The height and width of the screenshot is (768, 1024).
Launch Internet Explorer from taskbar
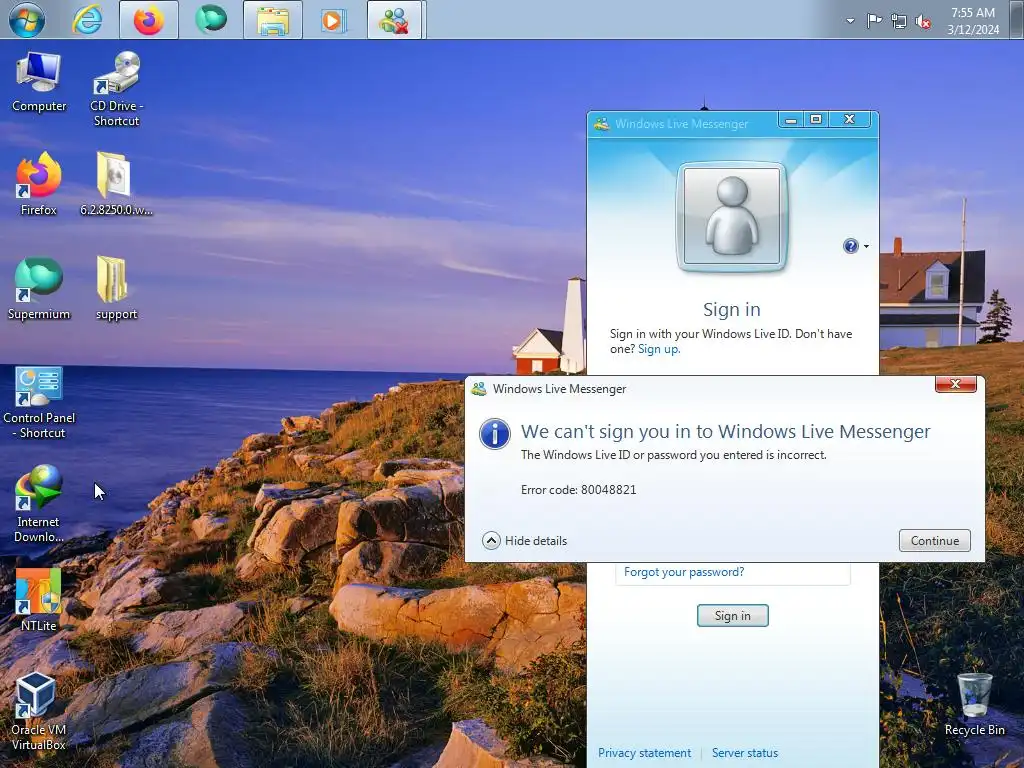pos(88,20)
